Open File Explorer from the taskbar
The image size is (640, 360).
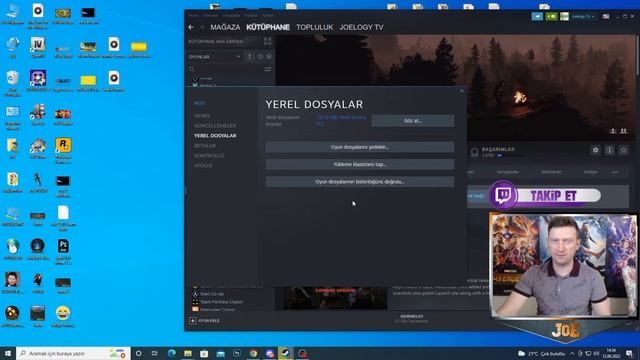coord(188,353)
